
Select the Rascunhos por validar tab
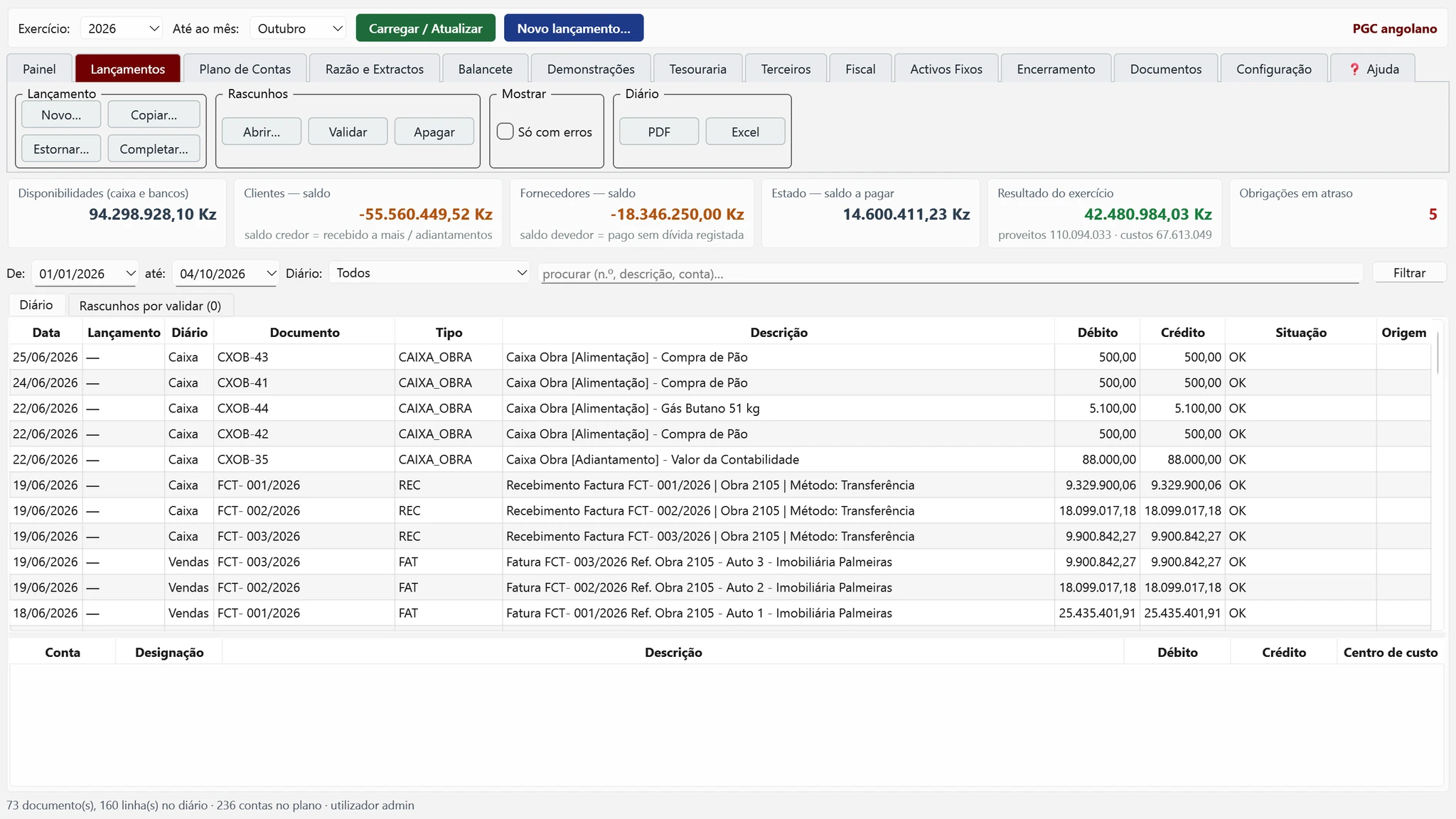tap(150, 306)
